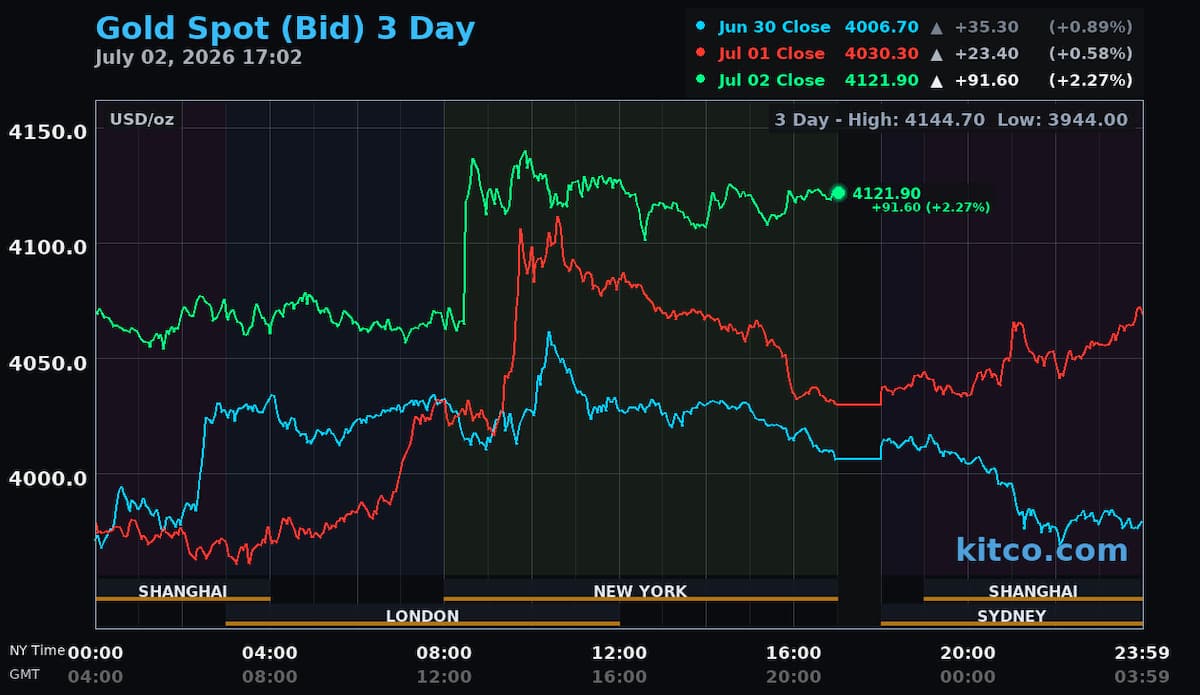This screenshot has height=695, width=1200.
Task: Click the blue Jun 30 legend dot
Action: pyautogui.click(x=701, y=27)
